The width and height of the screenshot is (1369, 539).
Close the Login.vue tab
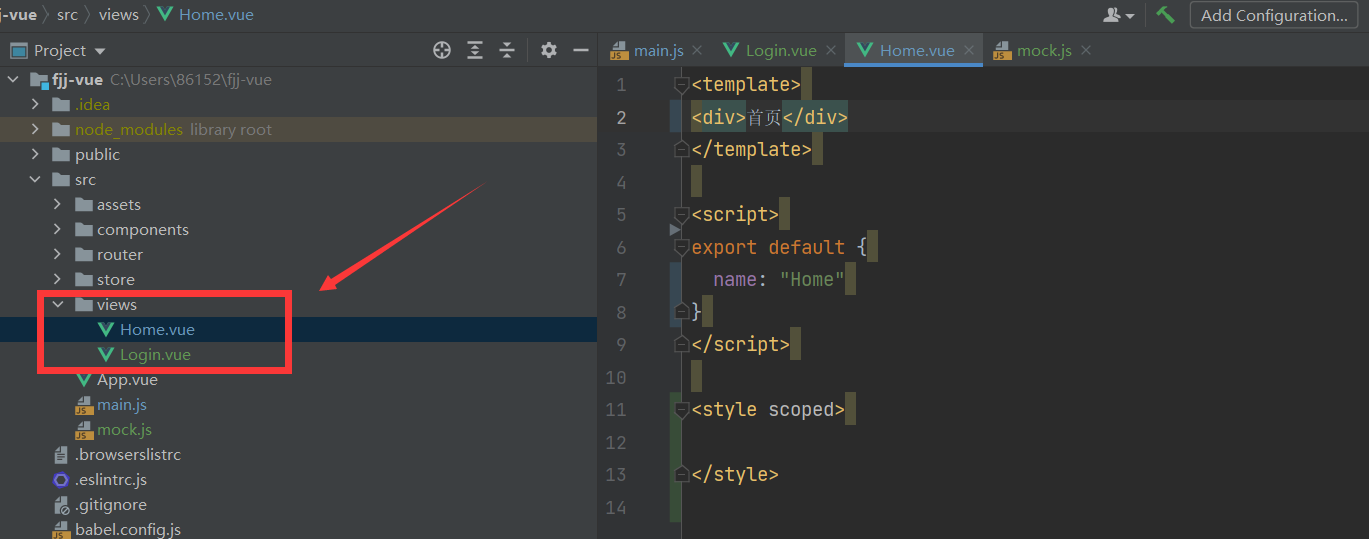829,50
